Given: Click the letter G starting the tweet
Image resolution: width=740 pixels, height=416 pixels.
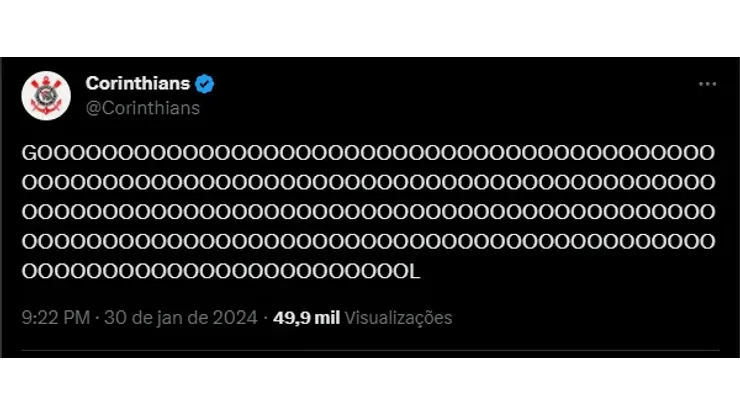Looking at the screenshot, I should coord(30,153).
